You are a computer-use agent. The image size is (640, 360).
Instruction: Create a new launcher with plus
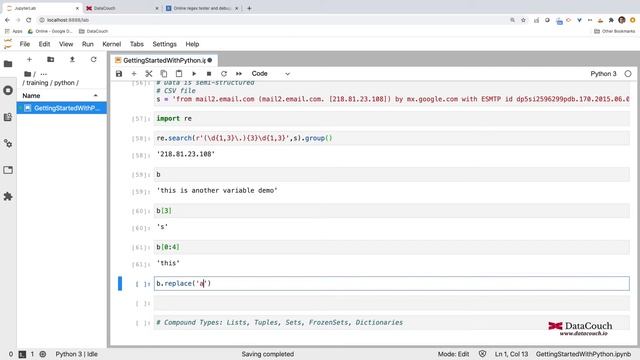29,60
